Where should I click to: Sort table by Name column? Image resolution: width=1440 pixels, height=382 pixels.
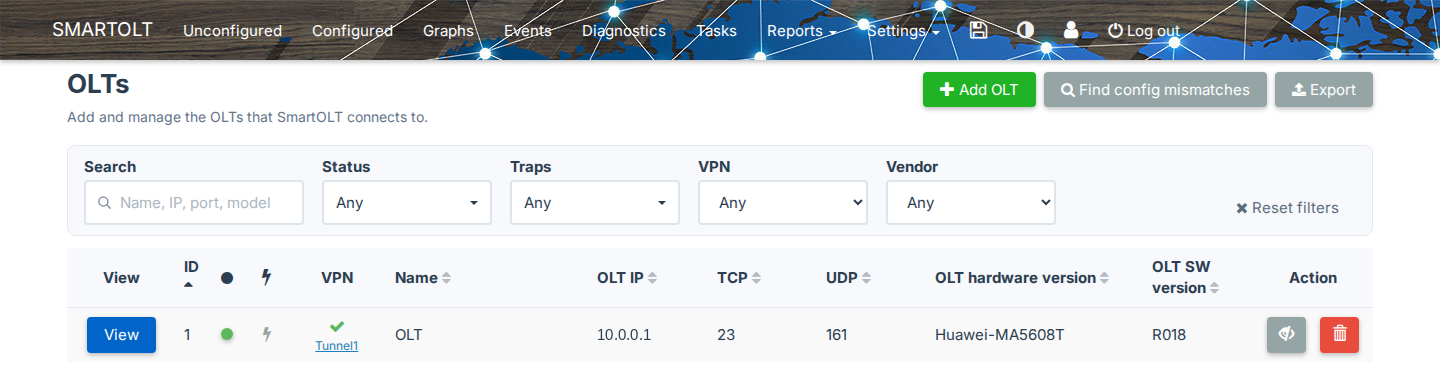click(x=423, y=278)
